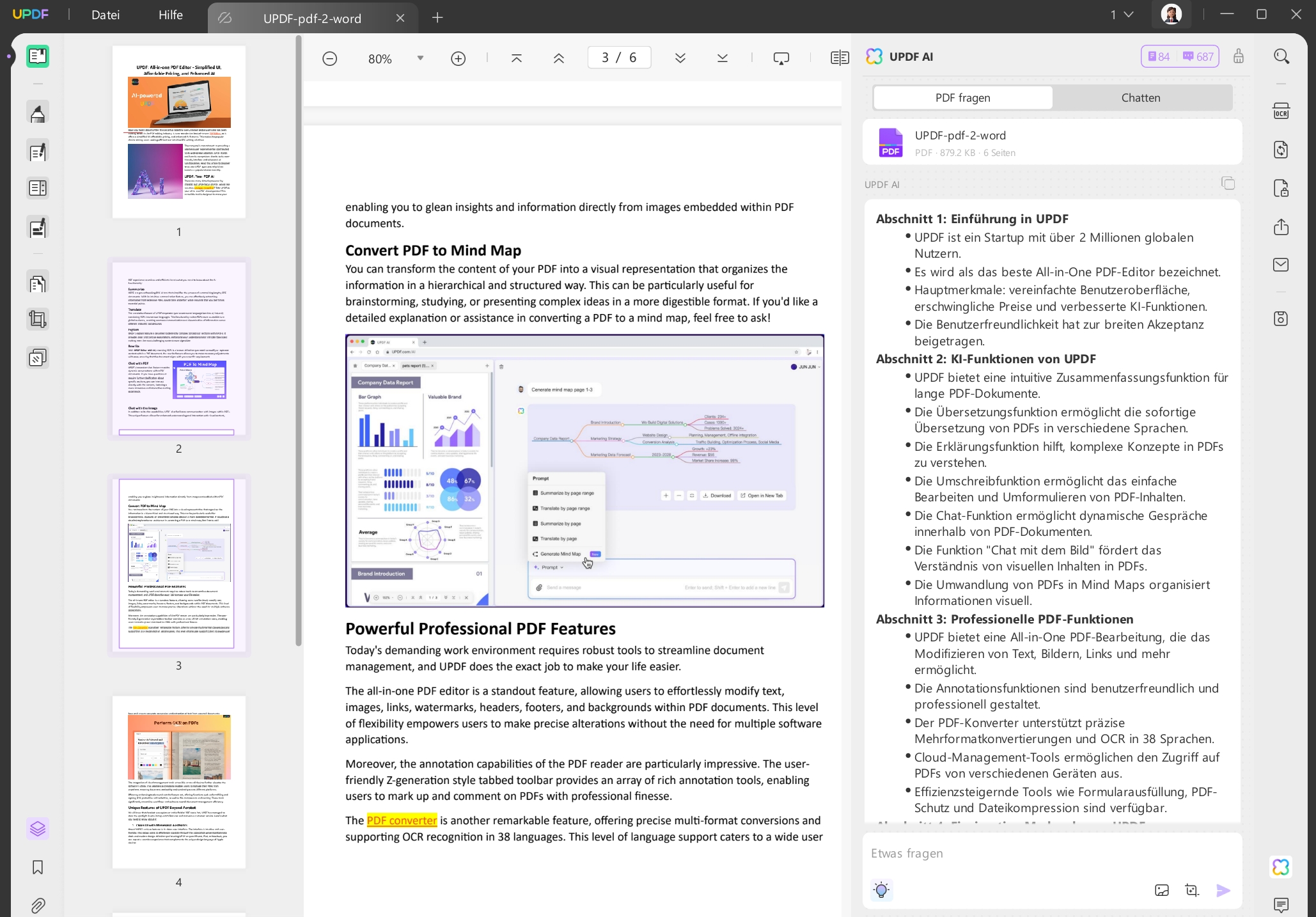Toggle the two-page view layout

(840, 58)
